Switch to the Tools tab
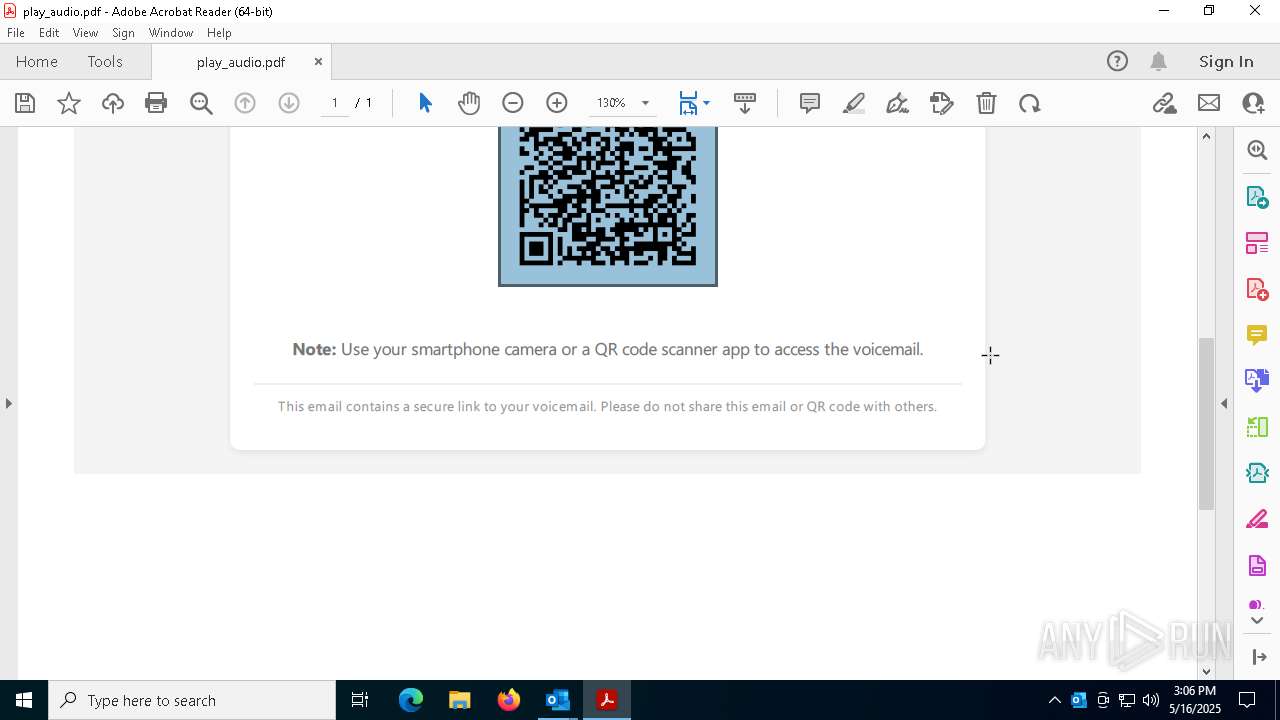1280x720 pixels. (x=105, y=61)
